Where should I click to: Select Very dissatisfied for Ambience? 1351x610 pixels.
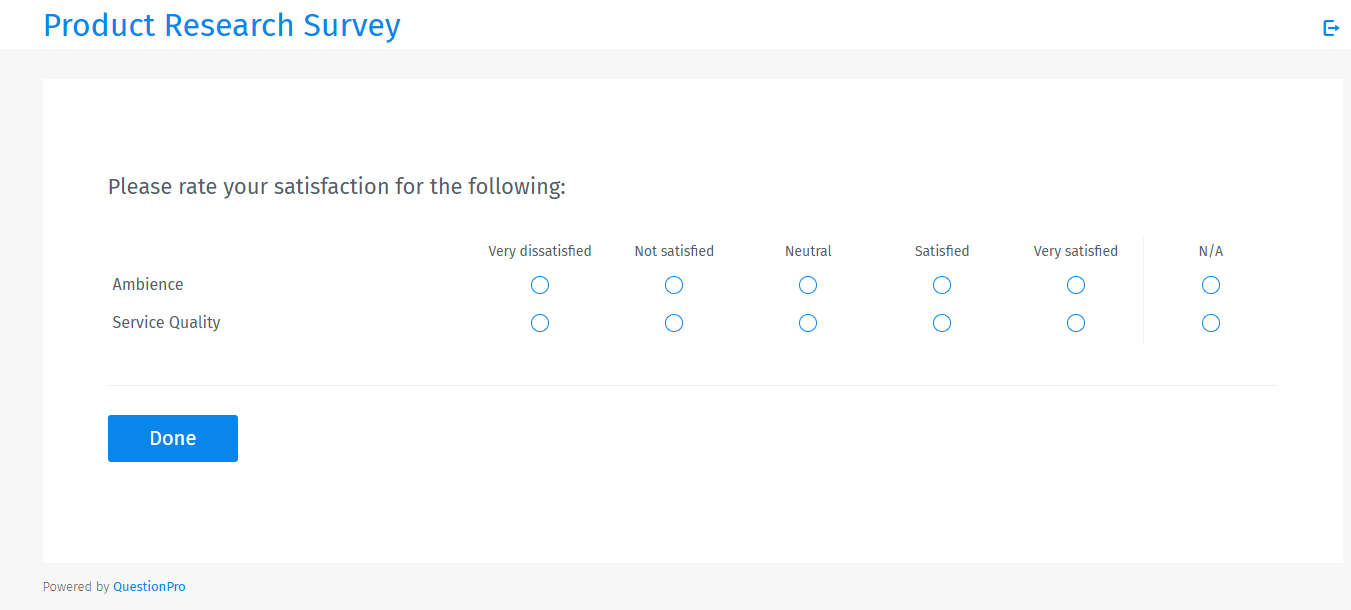540,285
